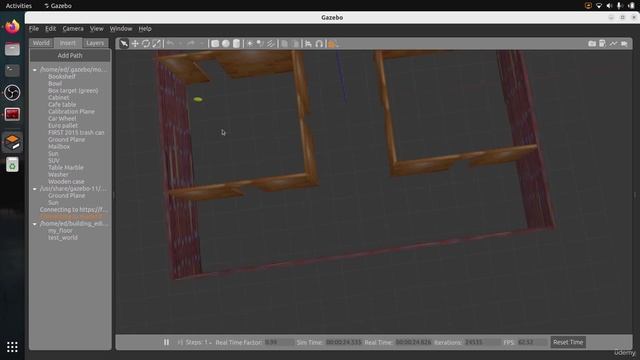
Task: Select the Washer model
Action: pyautogui.click(x=58, y=174)
